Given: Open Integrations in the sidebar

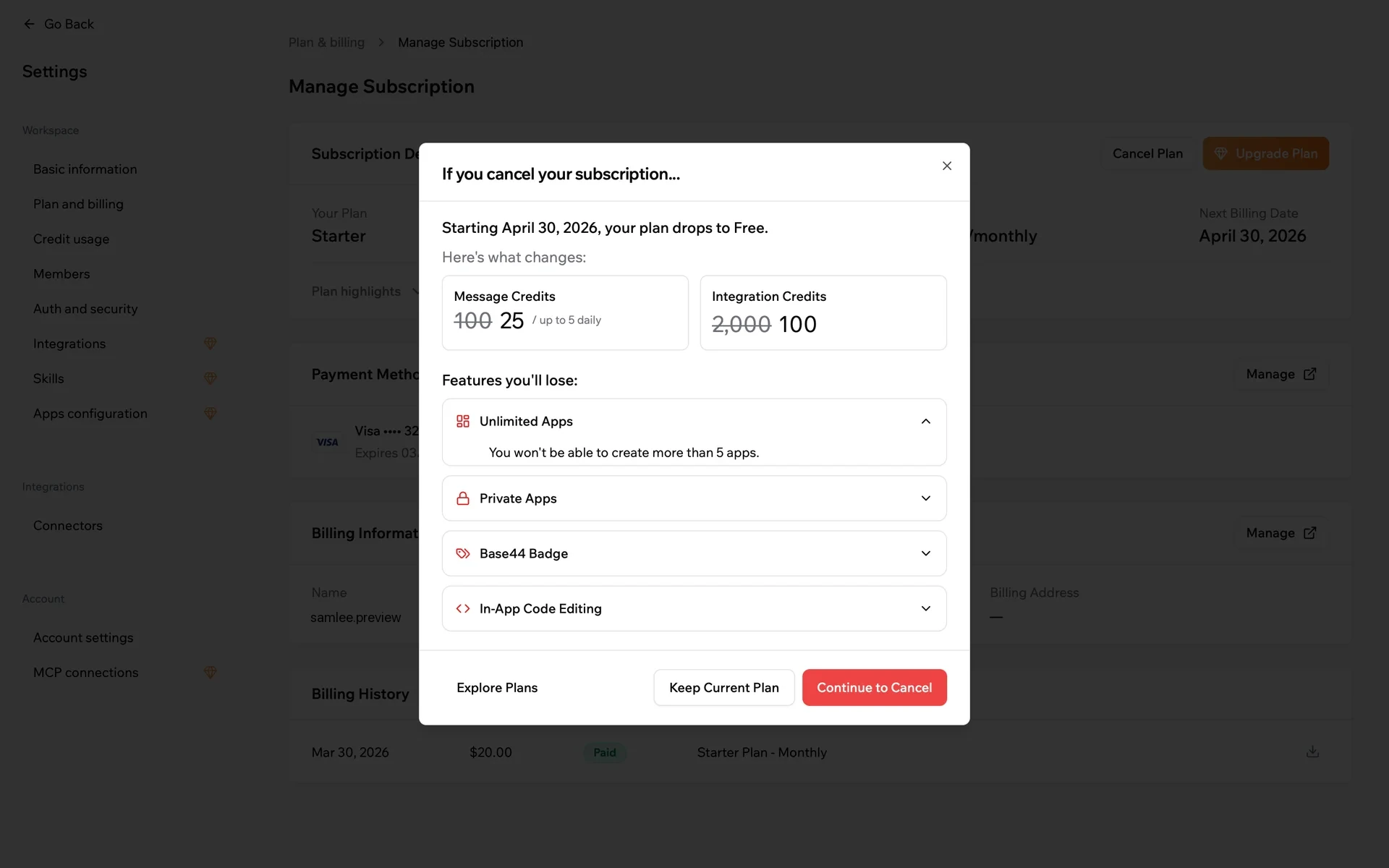Looking at the screenshot, I should click(69, 344).
